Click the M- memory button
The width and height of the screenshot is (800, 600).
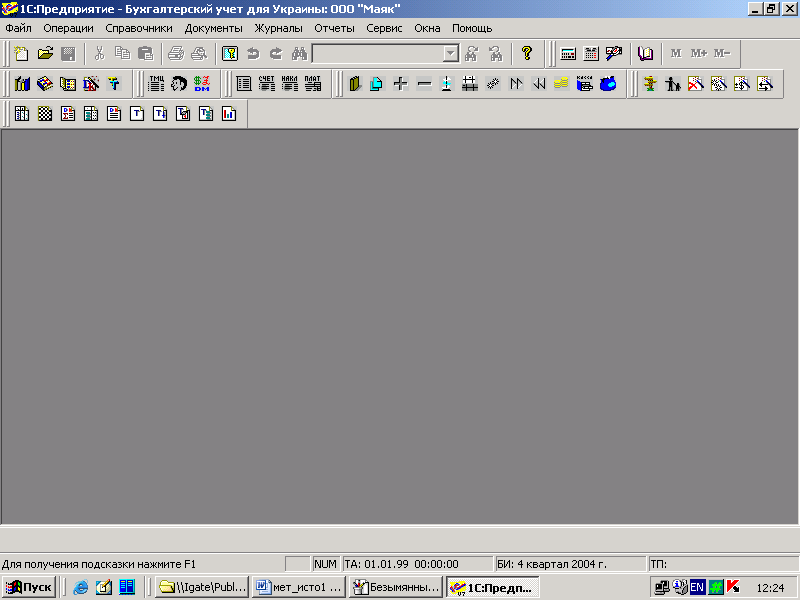[722, 54]
